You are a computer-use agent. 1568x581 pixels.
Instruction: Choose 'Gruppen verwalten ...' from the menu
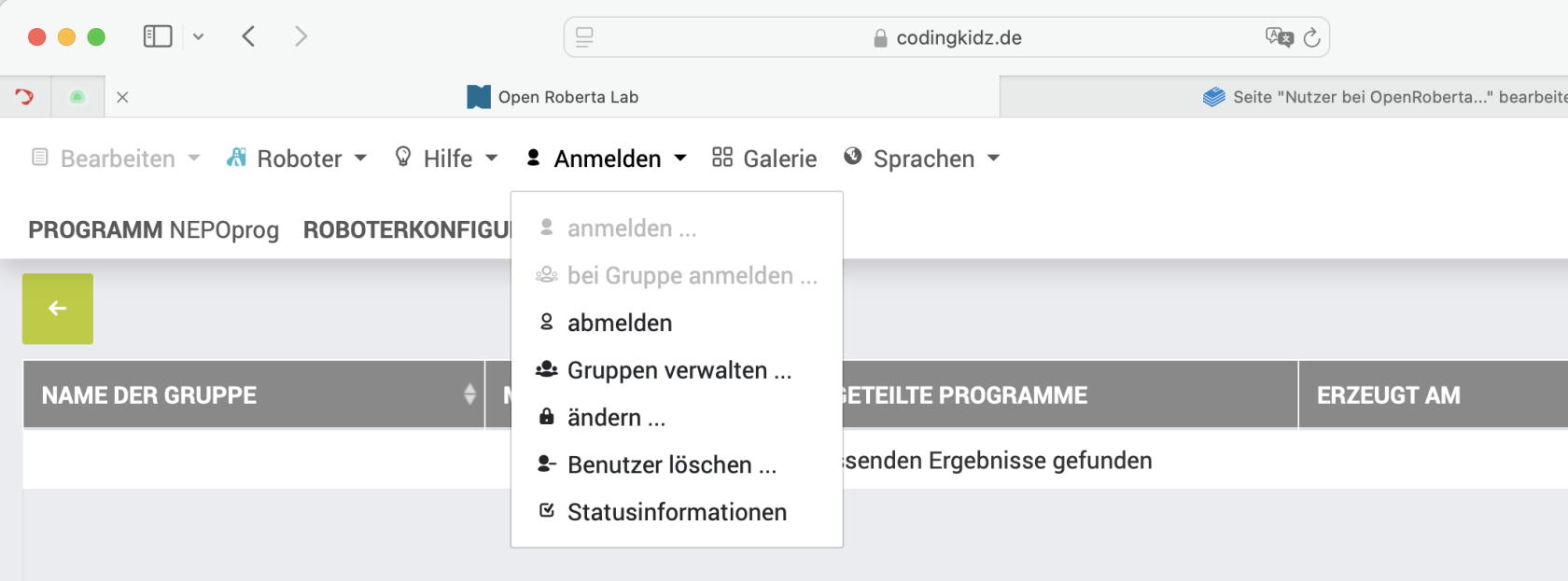677,370
